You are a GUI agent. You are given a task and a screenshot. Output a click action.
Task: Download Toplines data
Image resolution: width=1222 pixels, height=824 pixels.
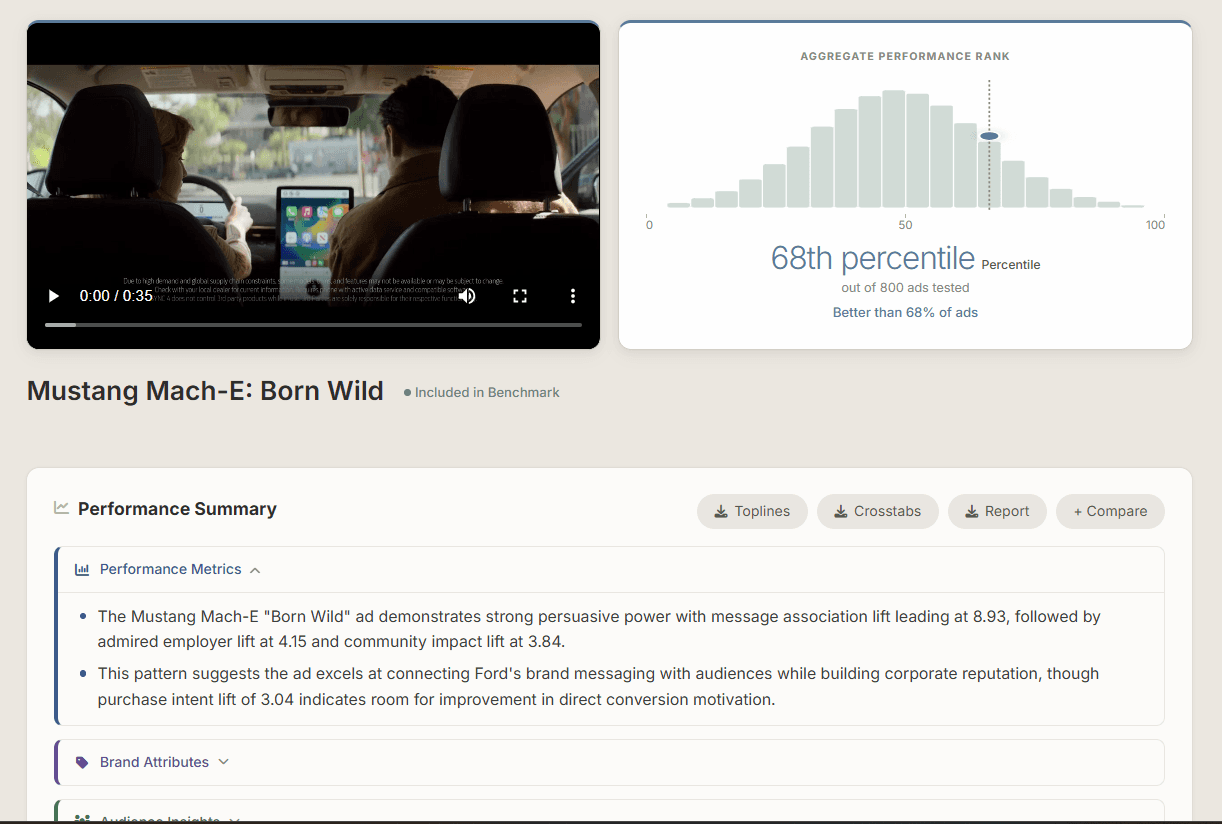coord(752,511)
